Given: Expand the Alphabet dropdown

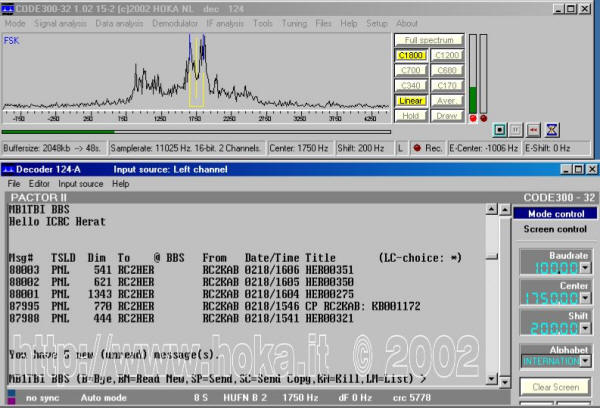Looking at the screenshot, I should tap(585, 361).
